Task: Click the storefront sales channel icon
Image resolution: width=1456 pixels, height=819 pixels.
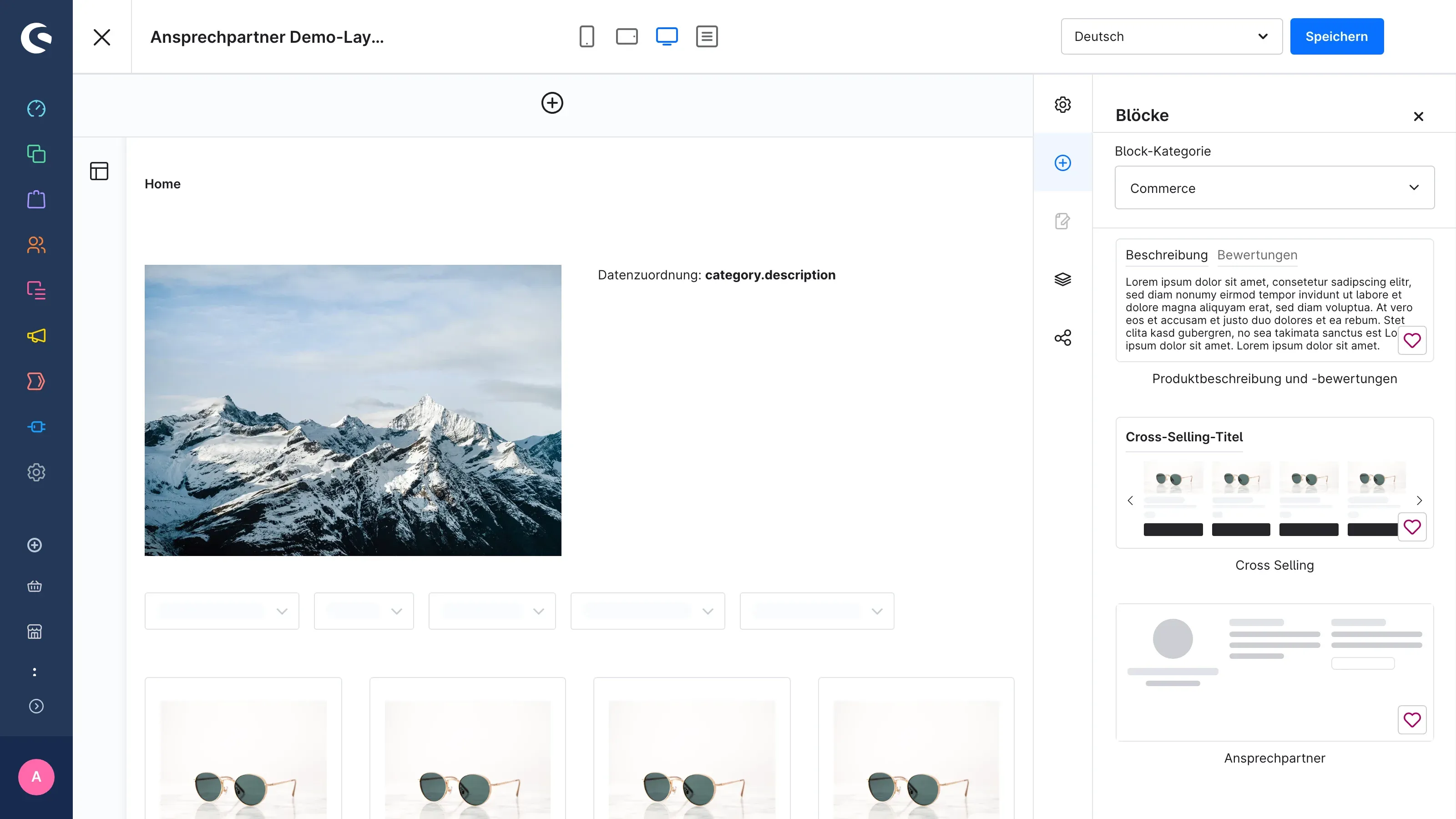Action: click(x=35, y=632)
